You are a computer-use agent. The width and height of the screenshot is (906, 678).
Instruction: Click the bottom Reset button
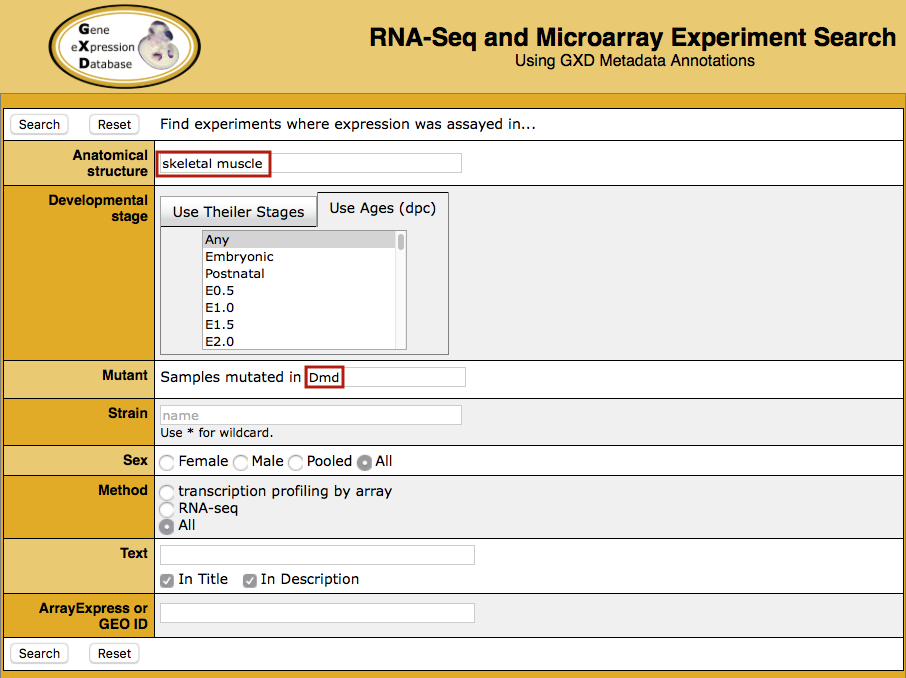click(x=114, y=653)
